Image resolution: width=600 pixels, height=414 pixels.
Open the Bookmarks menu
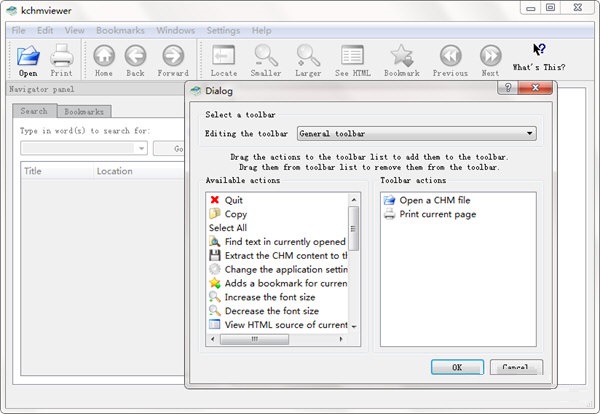pyautogui.click(x=120, y=30)
